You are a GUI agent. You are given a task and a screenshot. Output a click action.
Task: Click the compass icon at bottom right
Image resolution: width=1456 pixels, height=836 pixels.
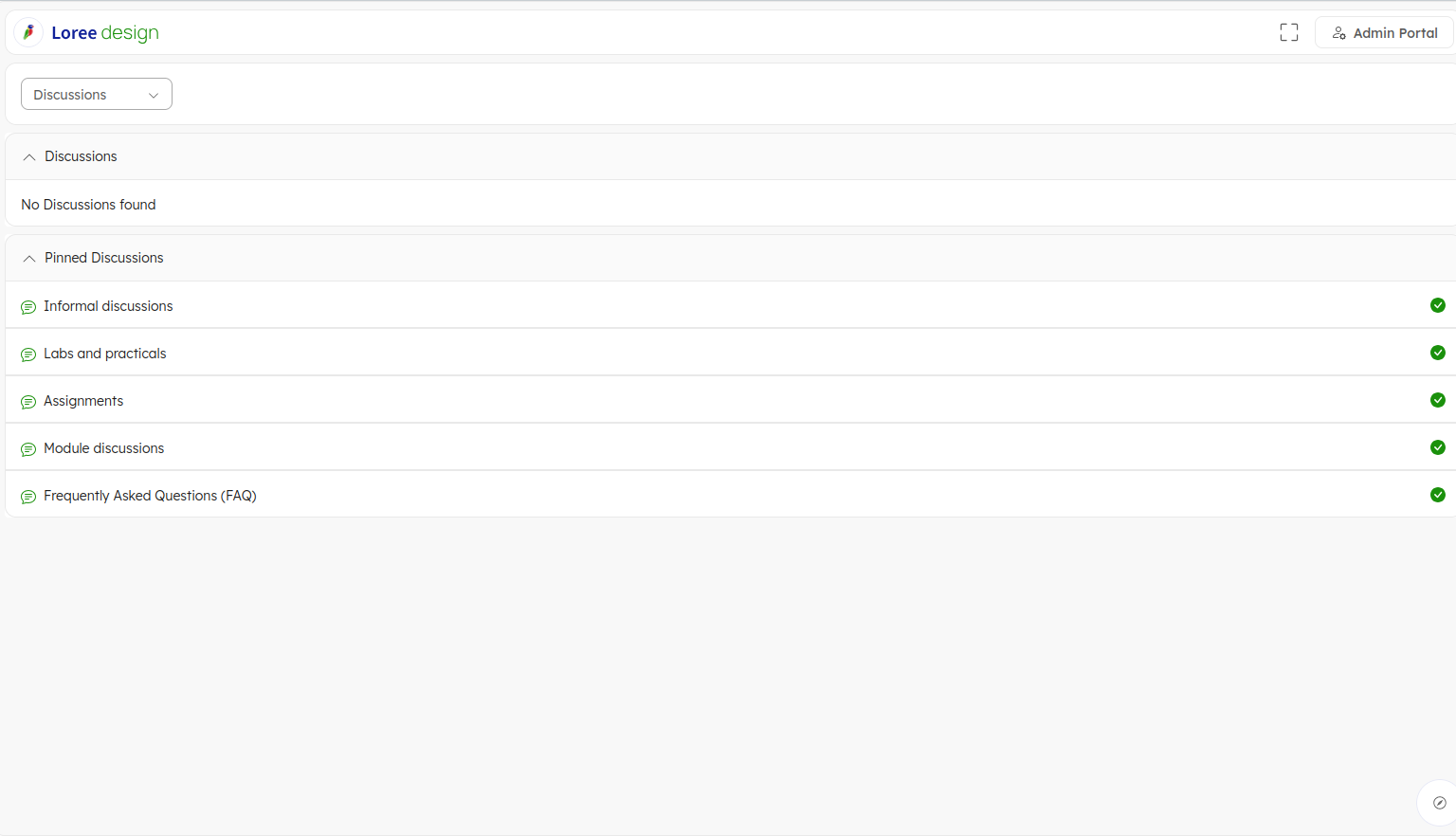point(1439,803)
